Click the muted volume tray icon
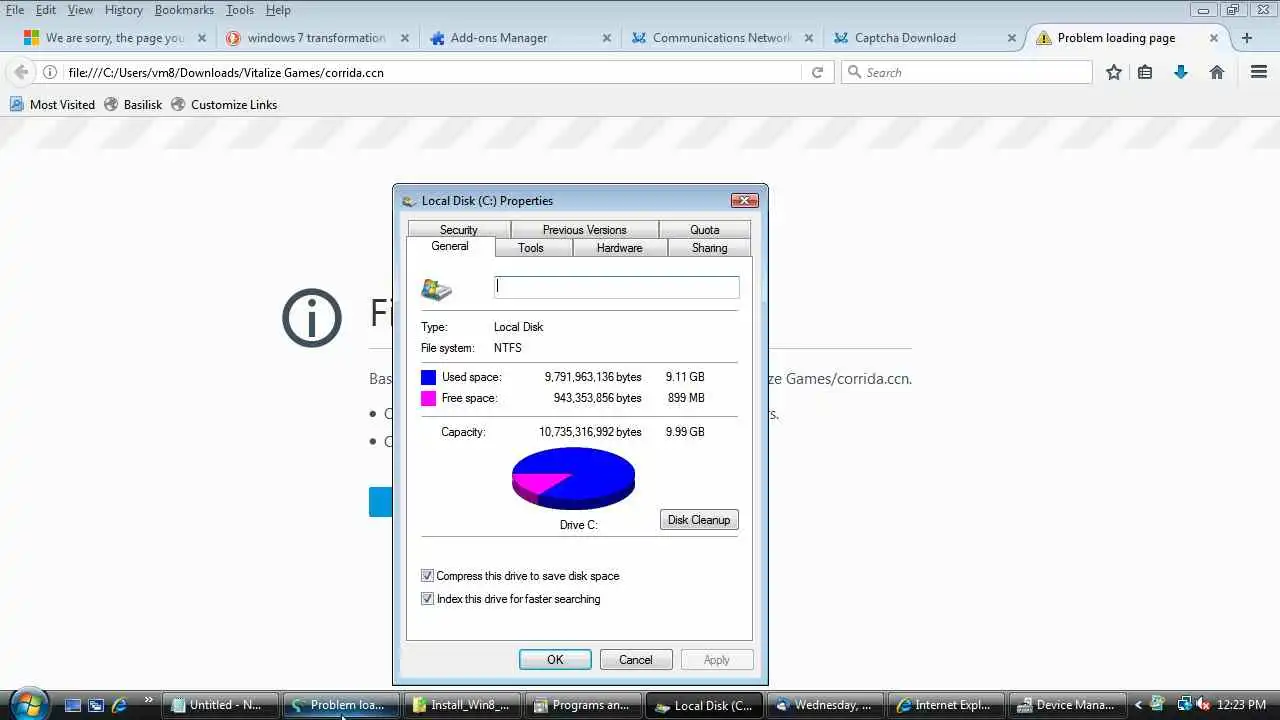 point(1203,705)
